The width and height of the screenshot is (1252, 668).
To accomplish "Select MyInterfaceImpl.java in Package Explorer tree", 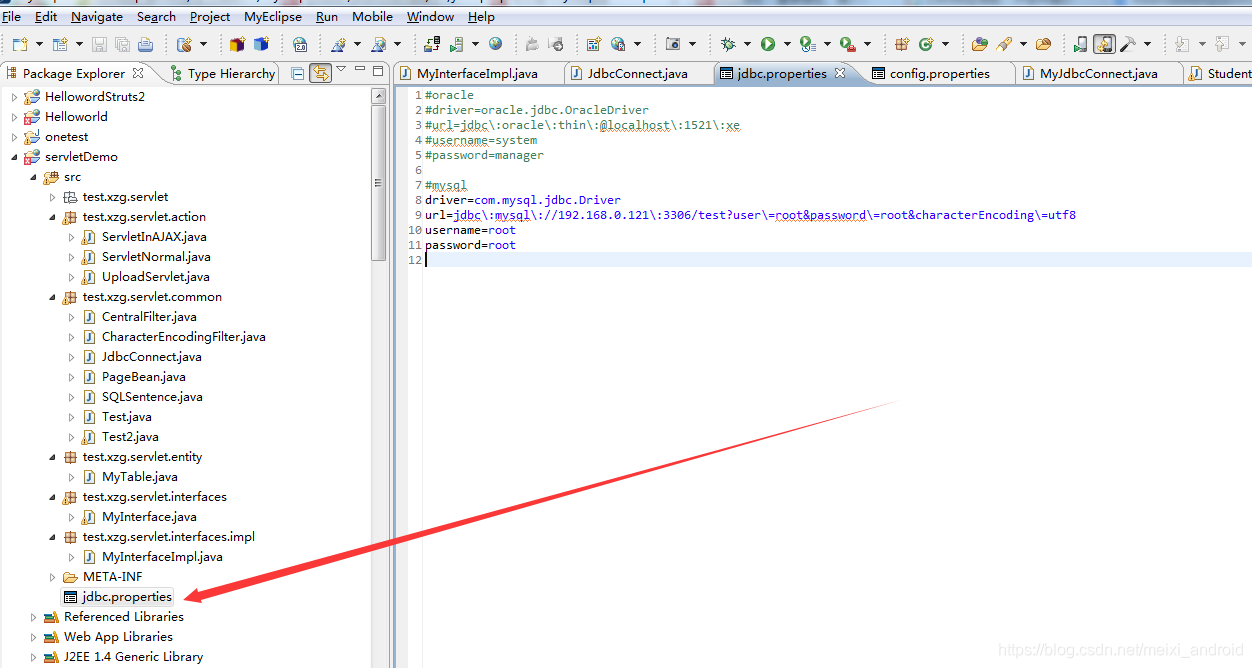I will pyautogui.click(x=162, y=557).
